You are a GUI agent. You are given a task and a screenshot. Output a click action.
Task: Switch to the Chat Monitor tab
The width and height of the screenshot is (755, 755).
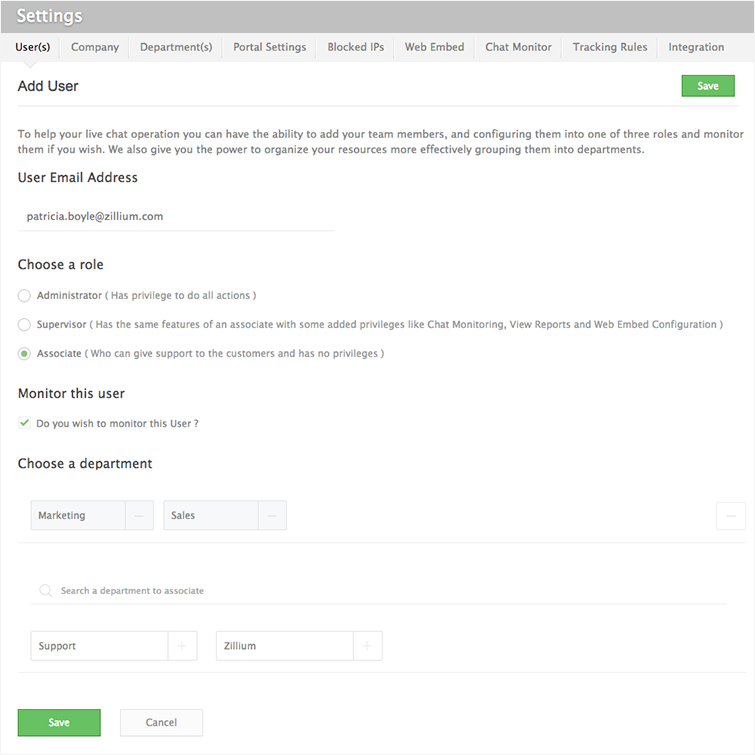pos(518,47)
